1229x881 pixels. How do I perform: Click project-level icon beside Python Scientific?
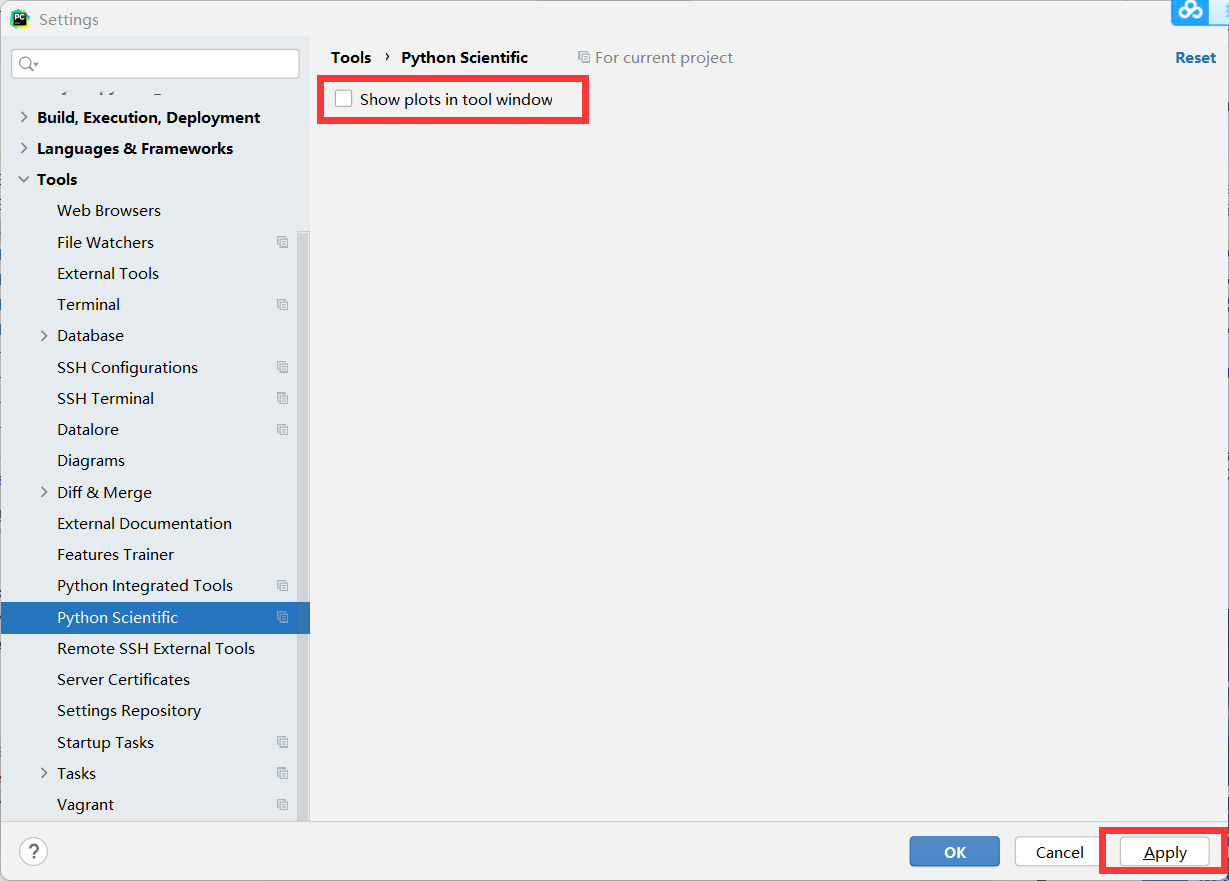click(283, 617)
